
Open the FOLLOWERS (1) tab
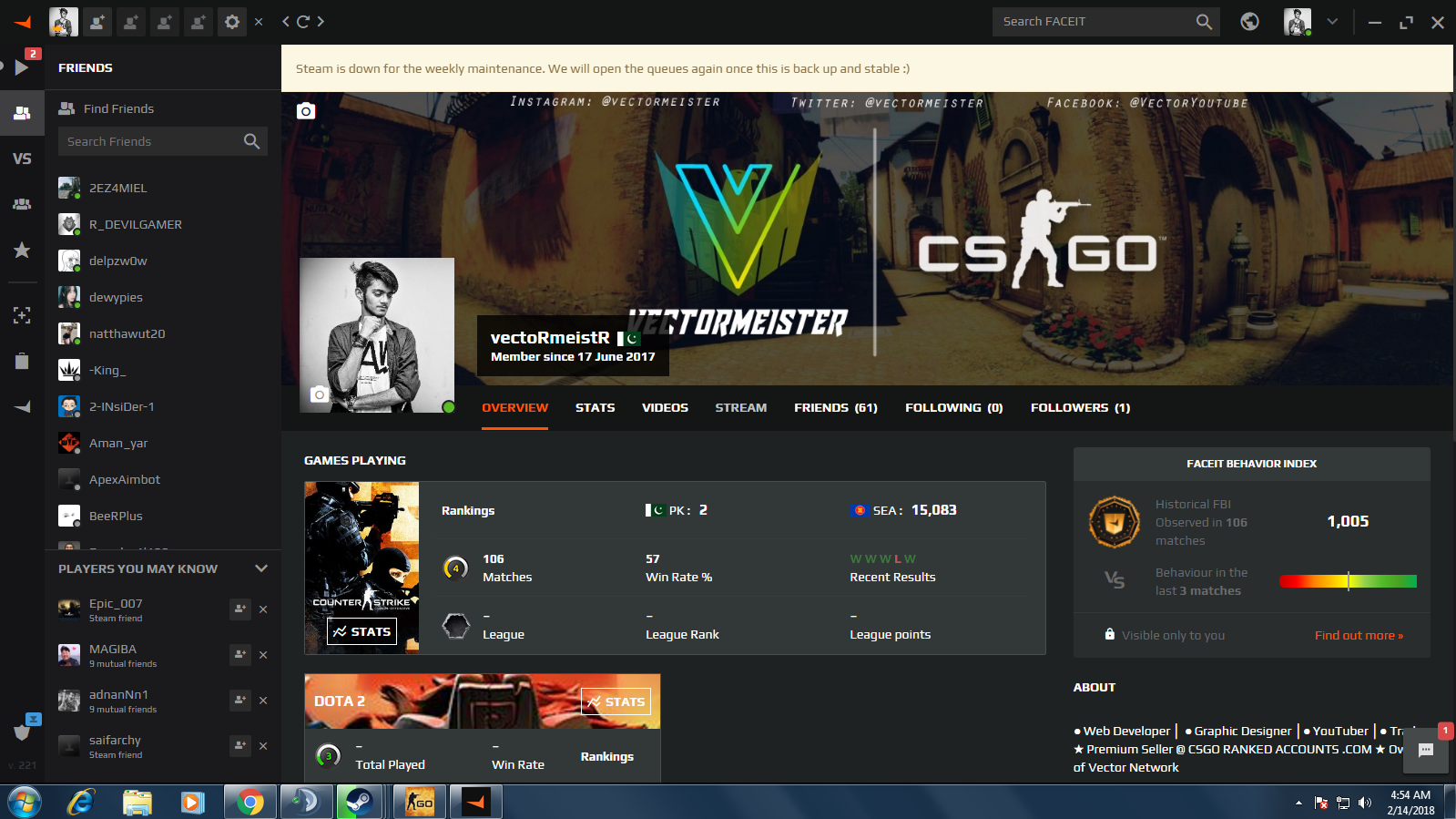[1081, 408]
